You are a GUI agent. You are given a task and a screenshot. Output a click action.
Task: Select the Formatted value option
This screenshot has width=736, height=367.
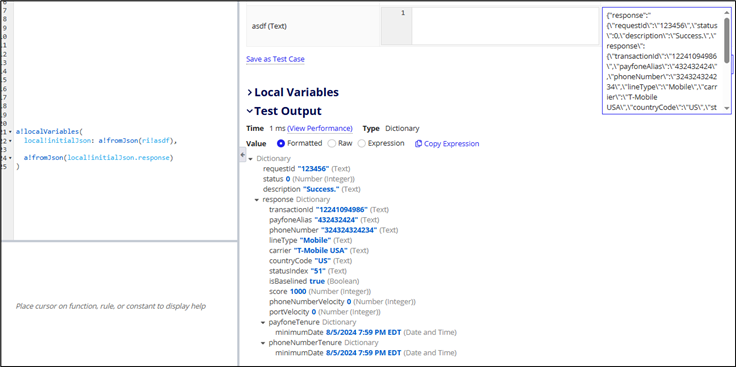pos(281,143)
